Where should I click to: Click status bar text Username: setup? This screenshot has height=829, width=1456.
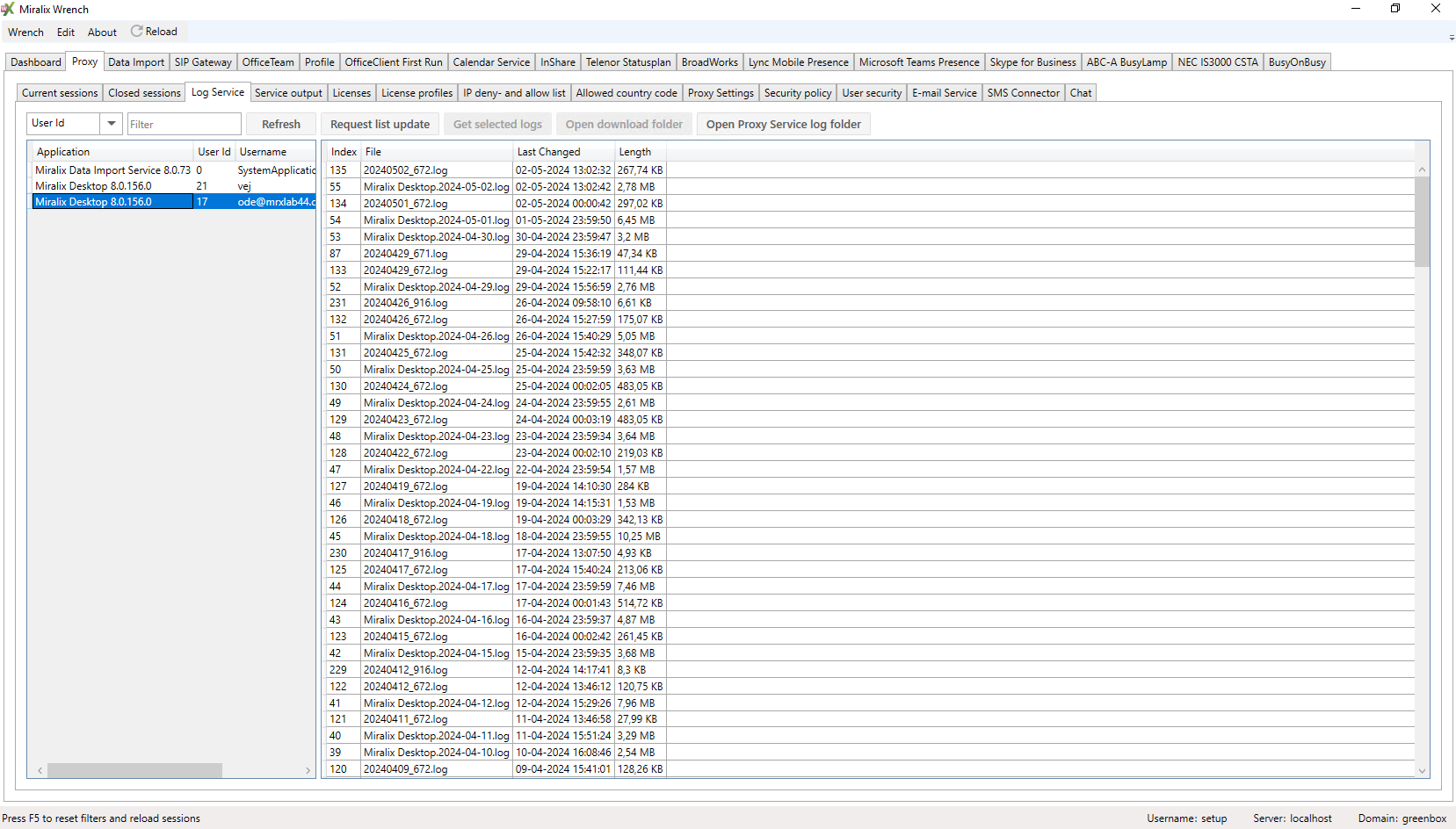click(1186, 818)
